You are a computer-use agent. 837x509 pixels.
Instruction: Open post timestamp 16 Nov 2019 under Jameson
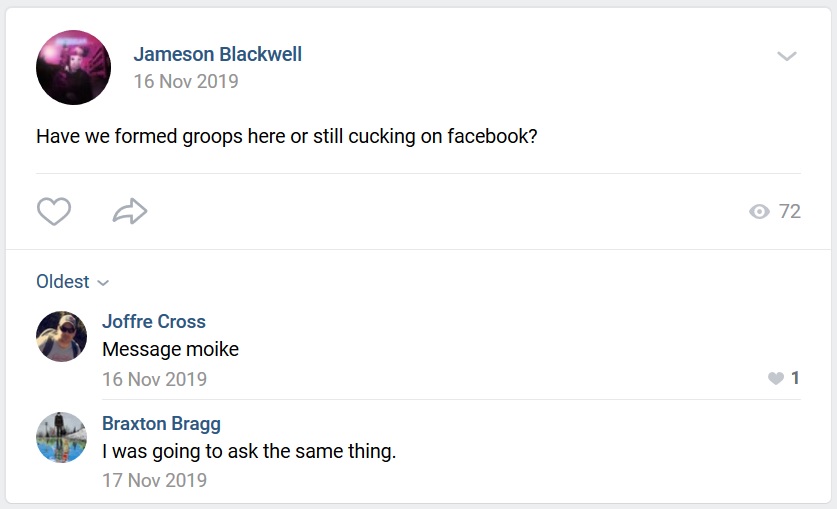coord(186,82)
